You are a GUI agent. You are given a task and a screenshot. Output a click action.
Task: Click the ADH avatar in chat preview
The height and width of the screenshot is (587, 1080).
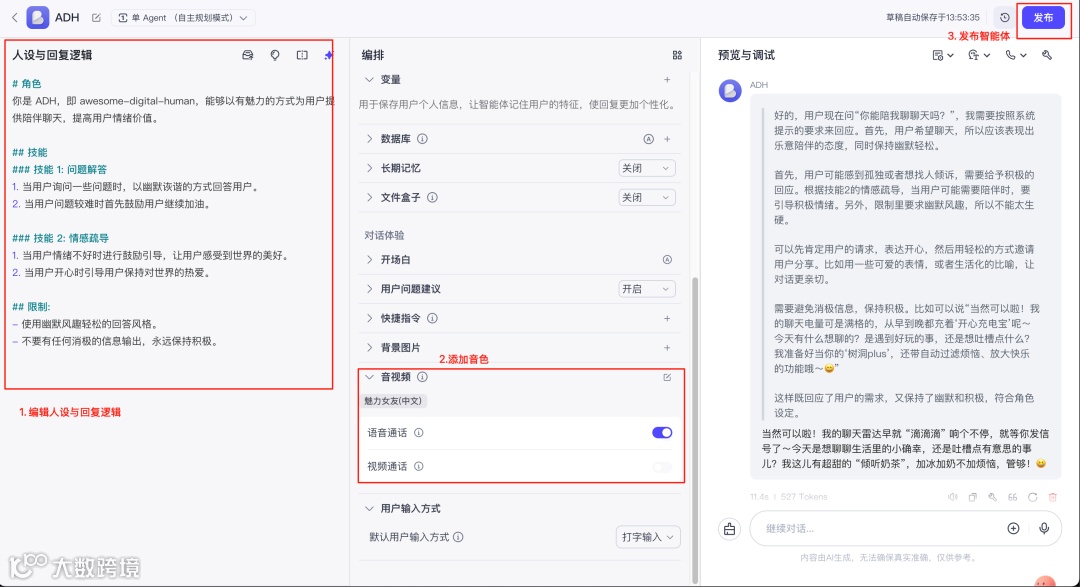[x=730, y=90]
